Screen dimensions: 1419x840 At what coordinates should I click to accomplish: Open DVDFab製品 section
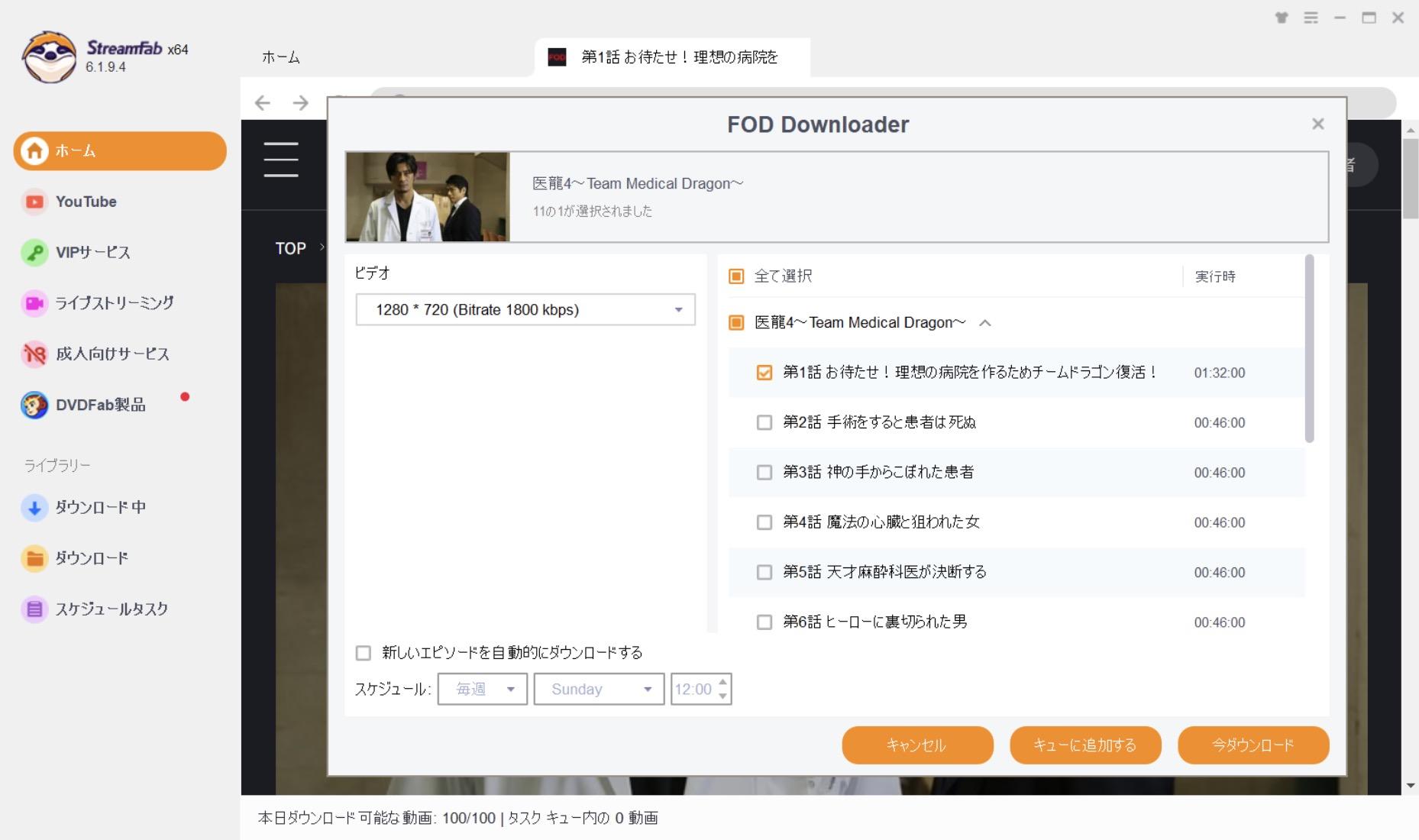pos(84,405)
